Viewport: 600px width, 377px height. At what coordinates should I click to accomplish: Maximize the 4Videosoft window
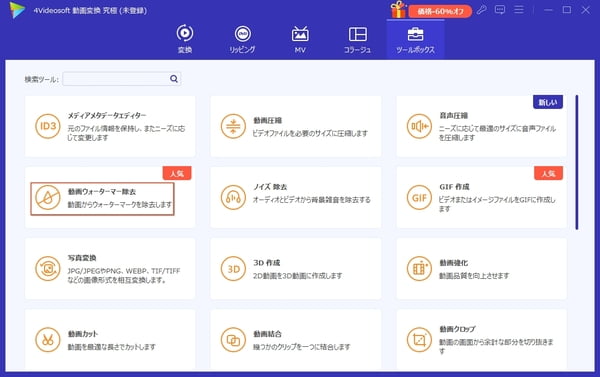coord(567,10)
